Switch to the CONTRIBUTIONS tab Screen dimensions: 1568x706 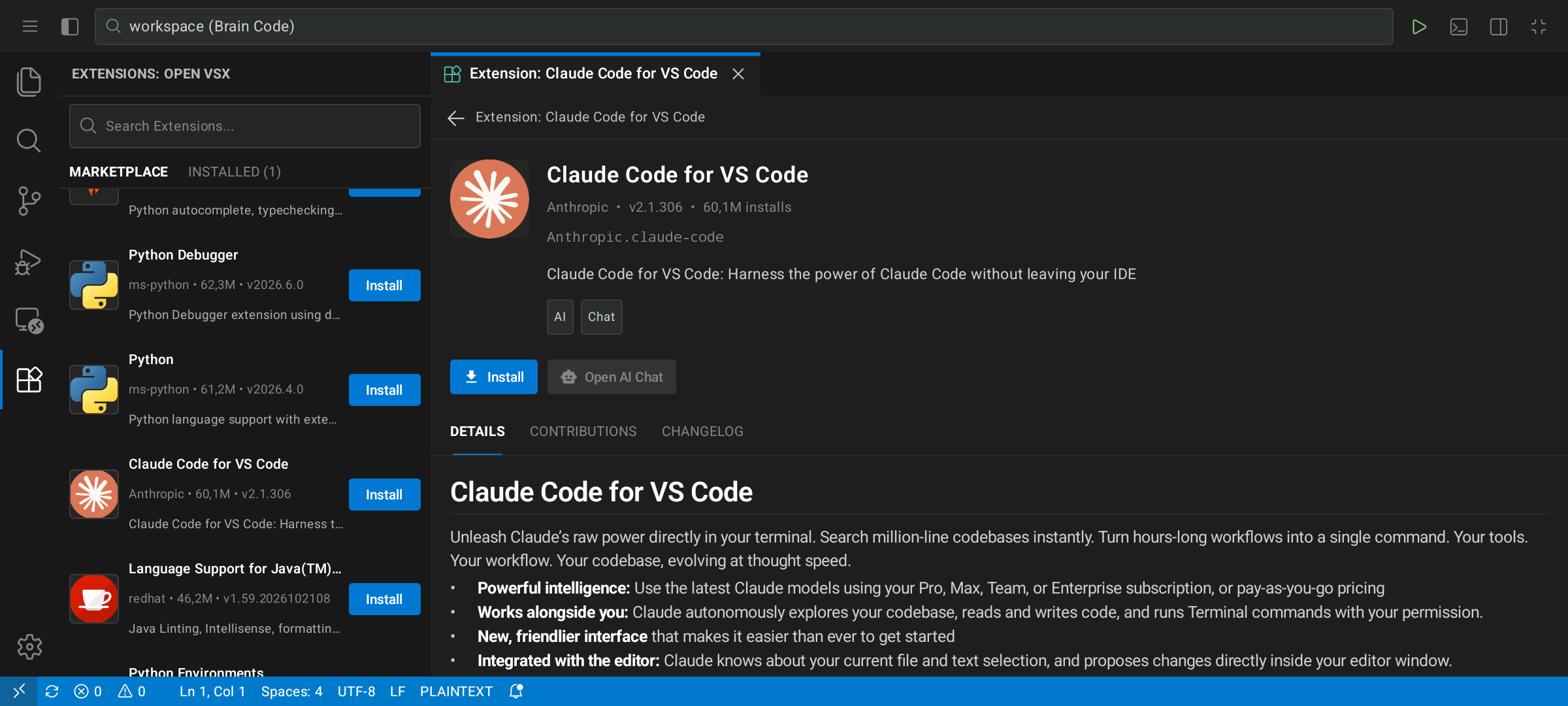pyautogui.click(x=583, y=431)
